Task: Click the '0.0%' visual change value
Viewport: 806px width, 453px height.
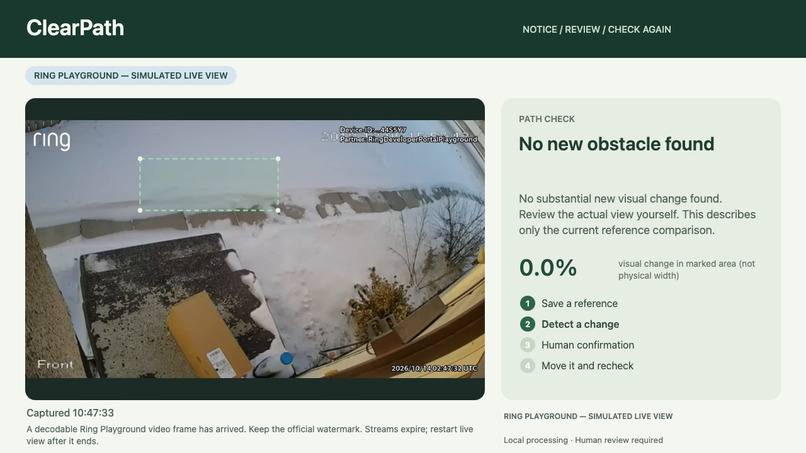Action: point(548,267)
